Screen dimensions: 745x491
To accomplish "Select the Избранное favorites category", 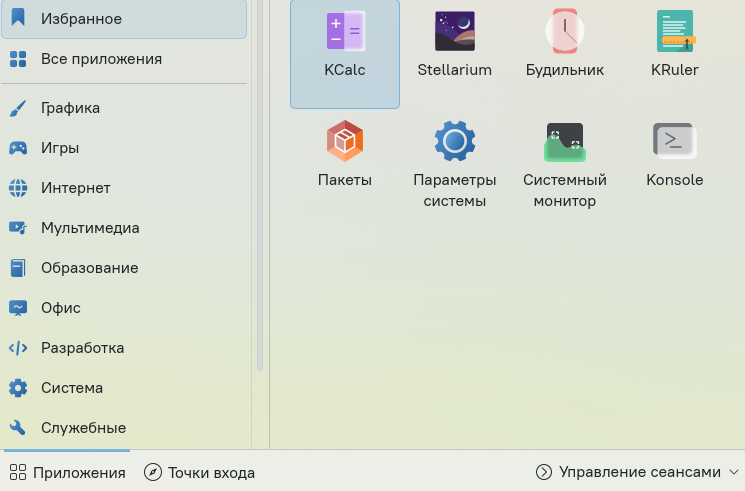I will click(x=124, y=19).
